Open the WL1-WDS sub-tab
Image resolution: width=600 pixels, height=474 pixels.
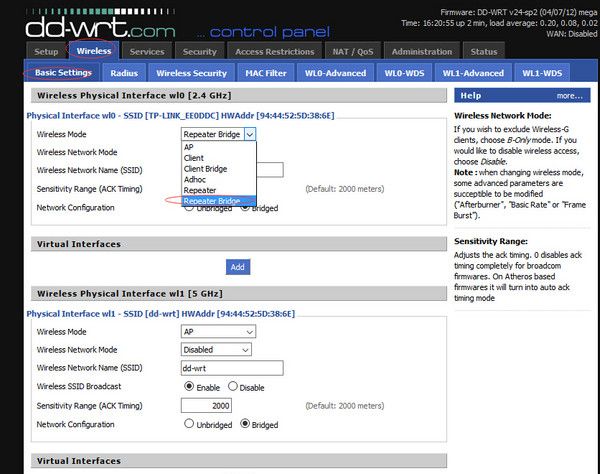pos(542,73)
